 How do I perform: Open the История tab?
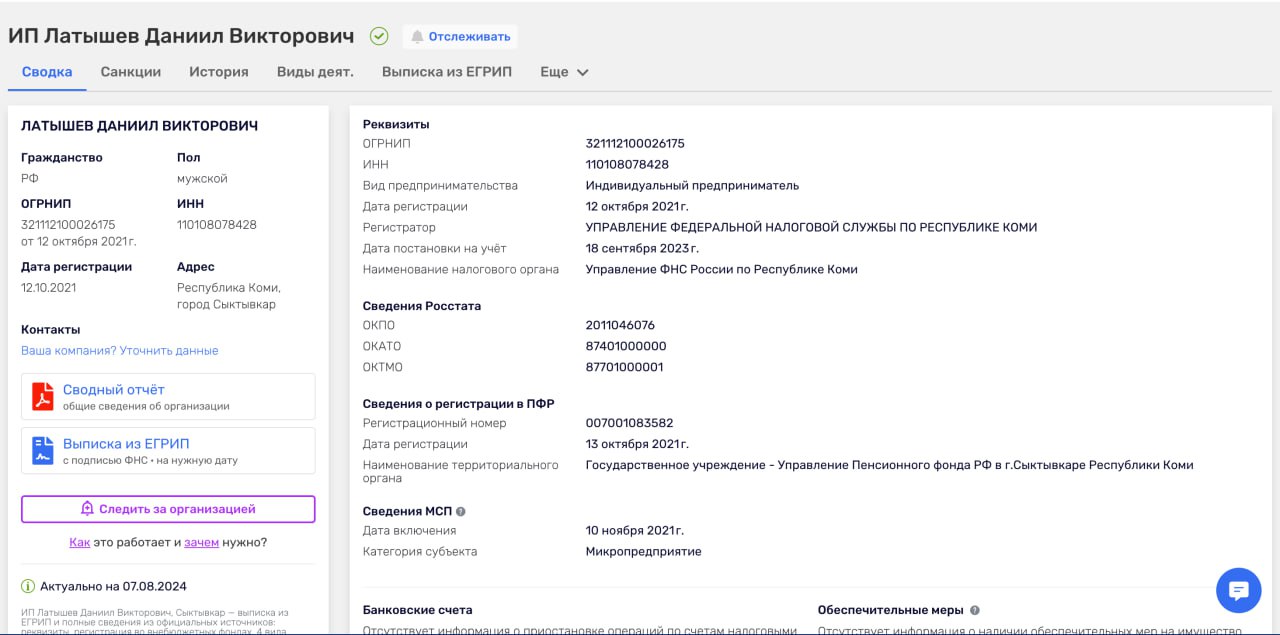point(219,72)
